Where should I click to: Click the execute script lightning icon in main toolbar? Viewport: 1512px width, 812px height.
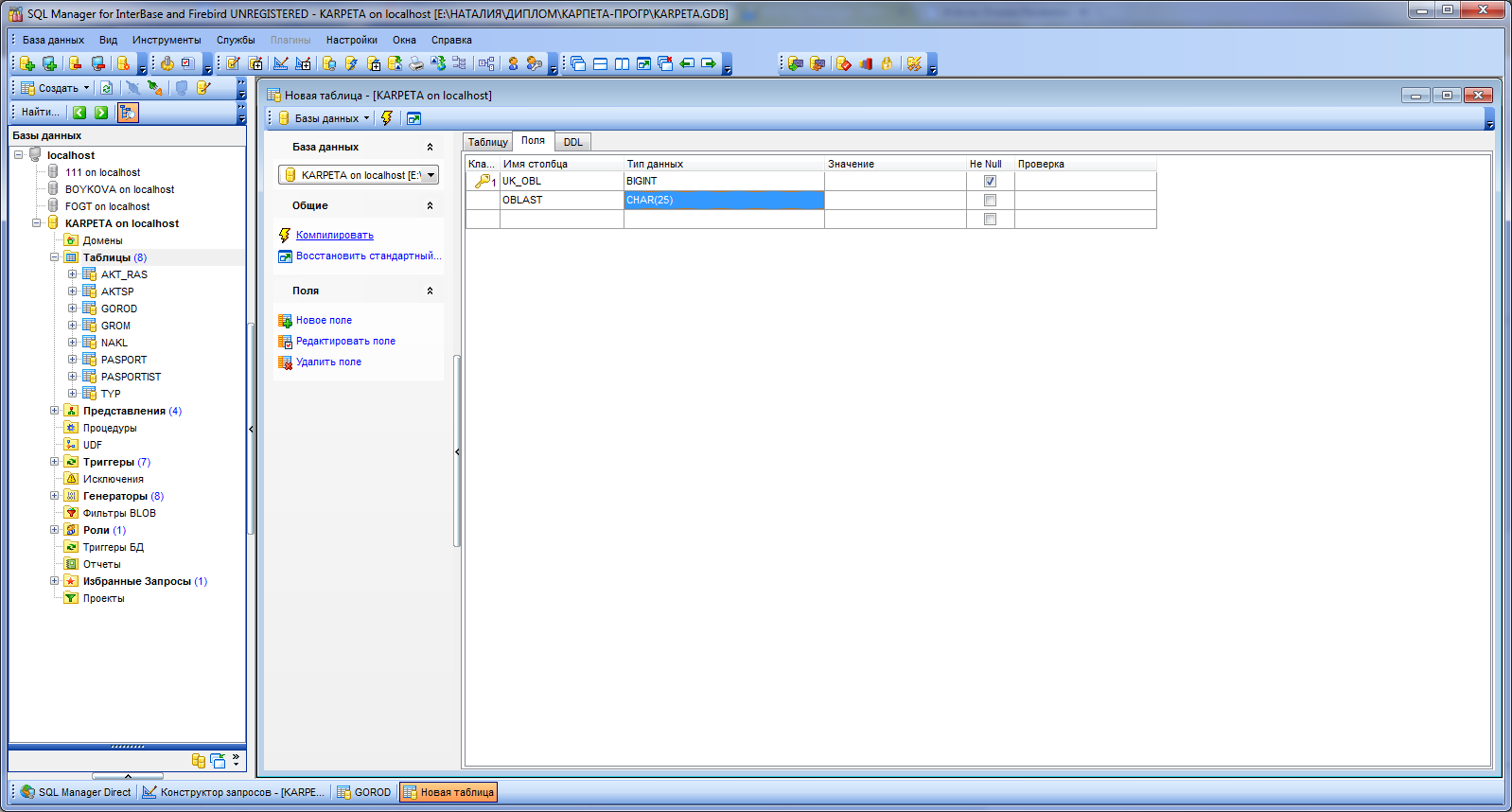[x=351, y=63]
